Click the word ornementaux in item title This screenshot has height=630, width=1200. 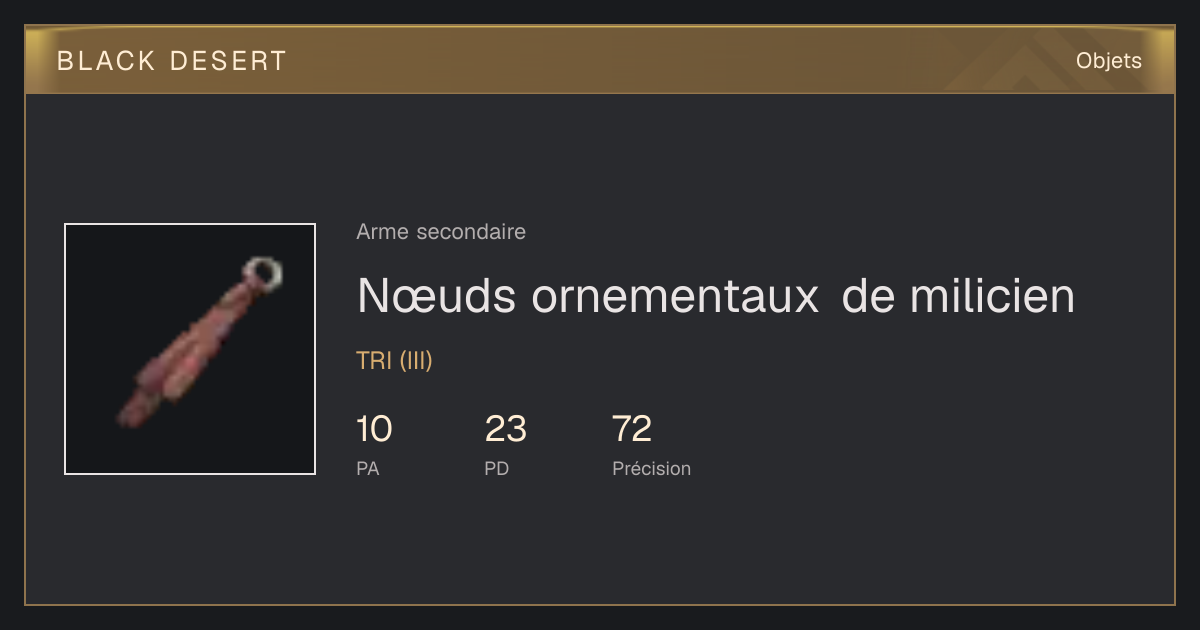click(675, 295)
